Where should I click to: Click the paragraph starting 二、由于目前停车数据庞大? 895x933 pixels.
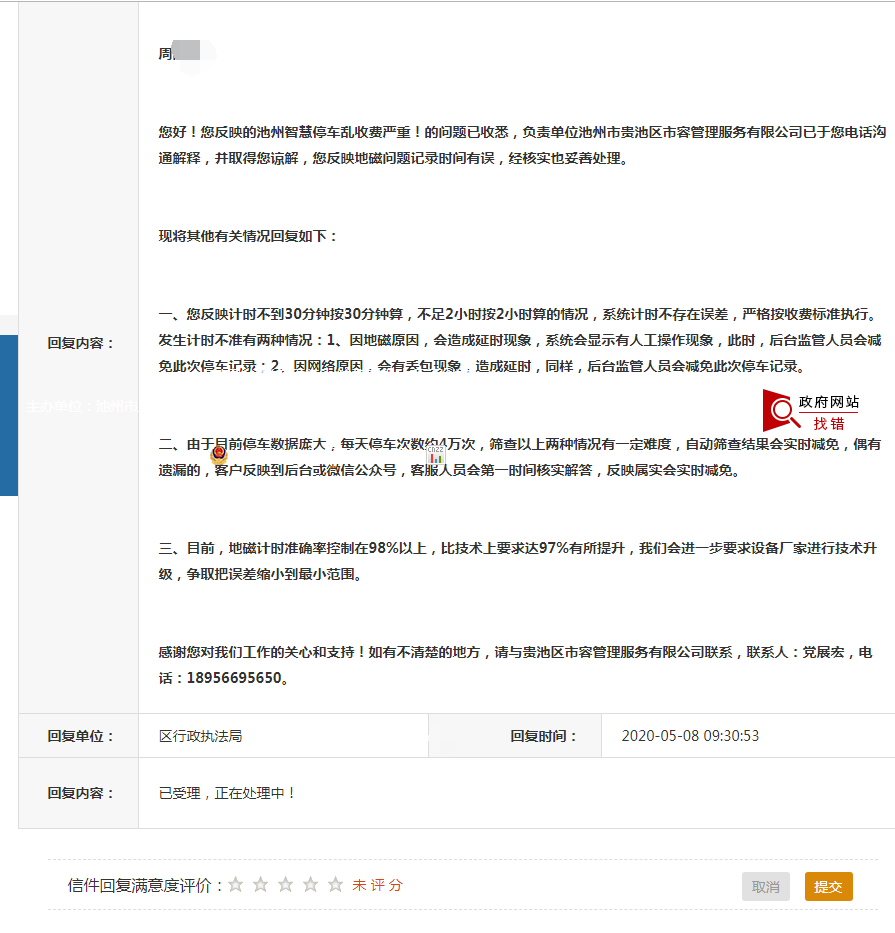point(520,457)
